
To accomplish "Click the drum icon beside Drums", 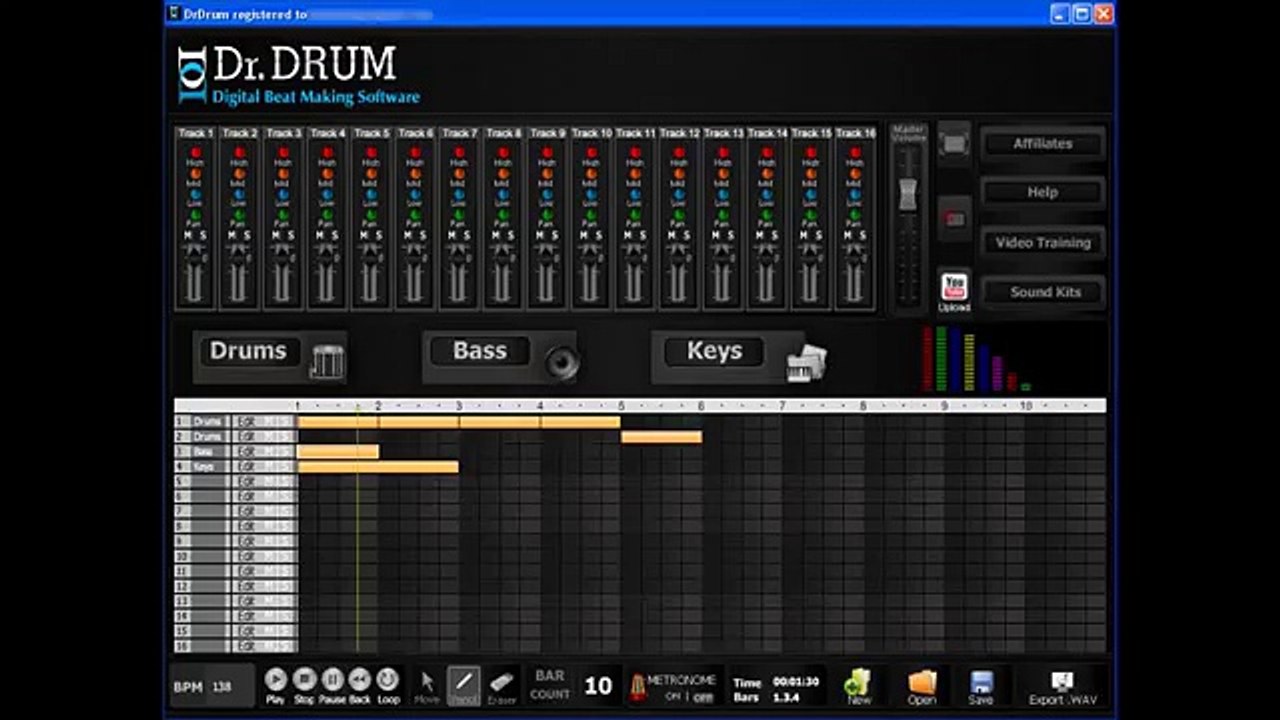I will 326,361.
